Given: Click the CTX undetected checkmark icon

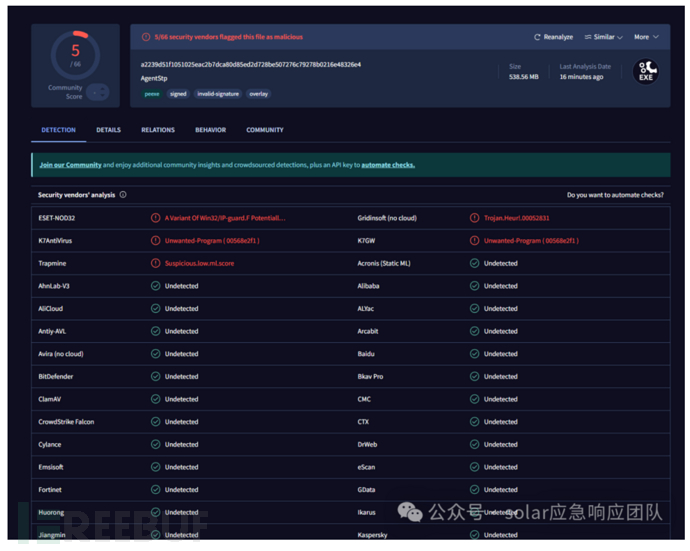Looking at the screenshot, I should (474, 422).
